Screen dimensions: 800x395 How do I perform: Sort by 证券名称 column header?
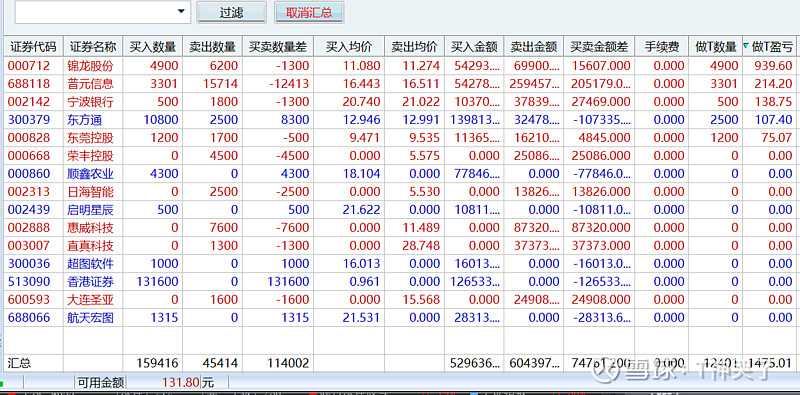coord(93,47)
